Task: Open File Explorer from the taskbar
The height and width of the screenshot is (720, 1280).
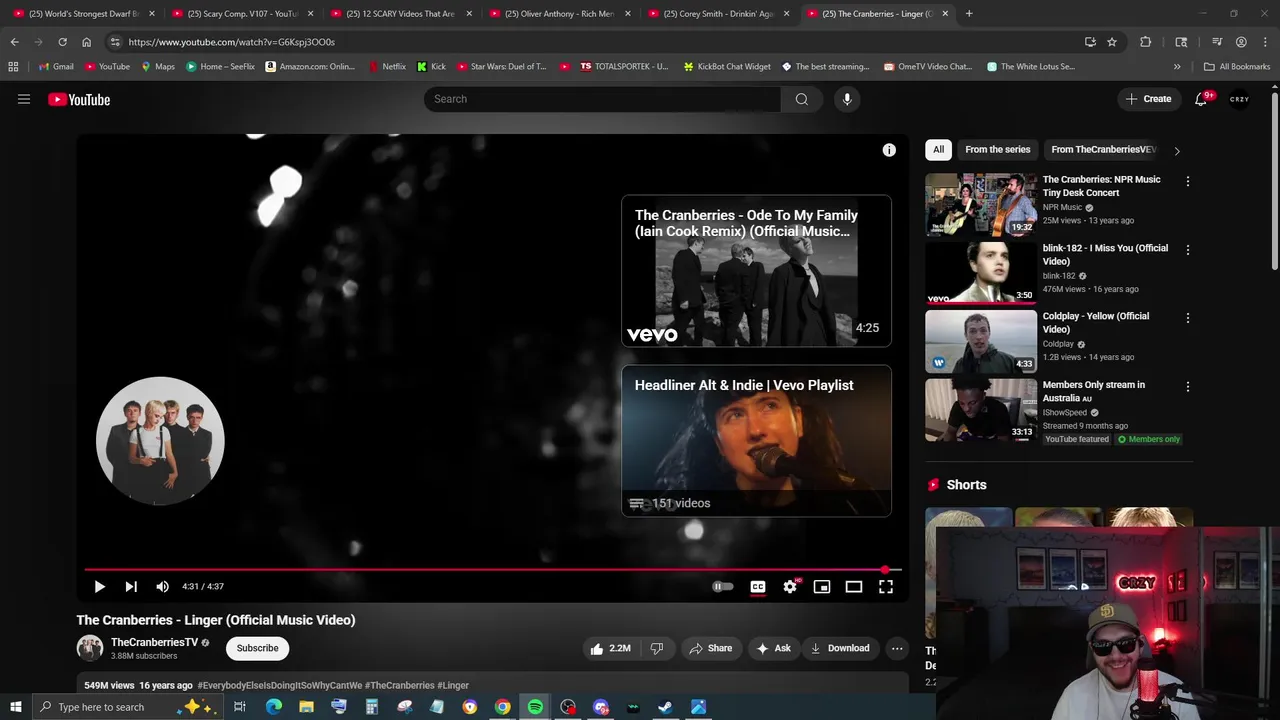Action: coord(306,707)
